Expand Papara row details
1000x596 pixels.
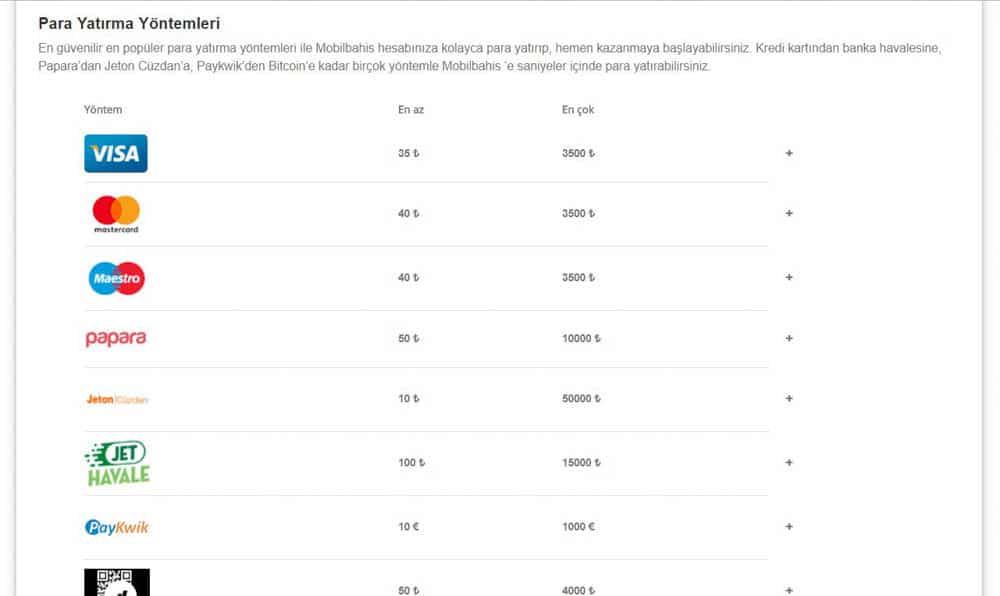789,338
